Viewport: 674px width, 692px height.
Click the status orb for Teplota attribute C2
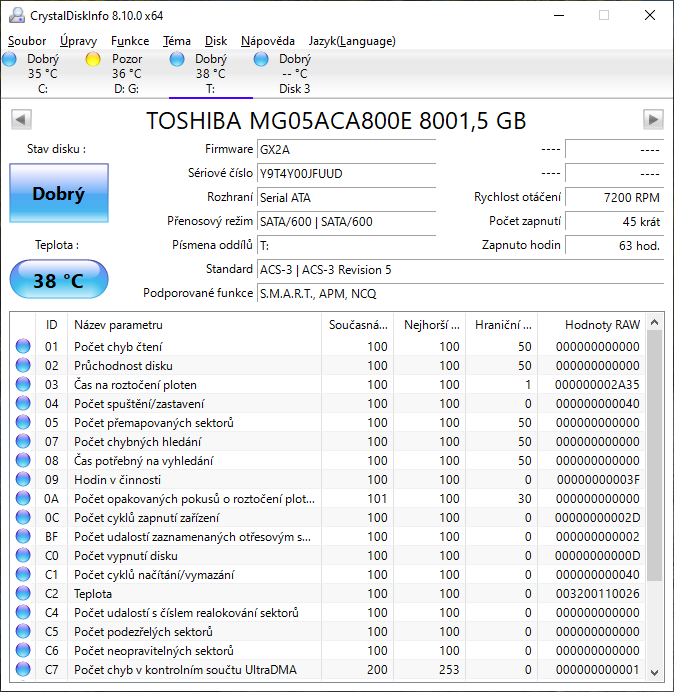tap(23, 594)
